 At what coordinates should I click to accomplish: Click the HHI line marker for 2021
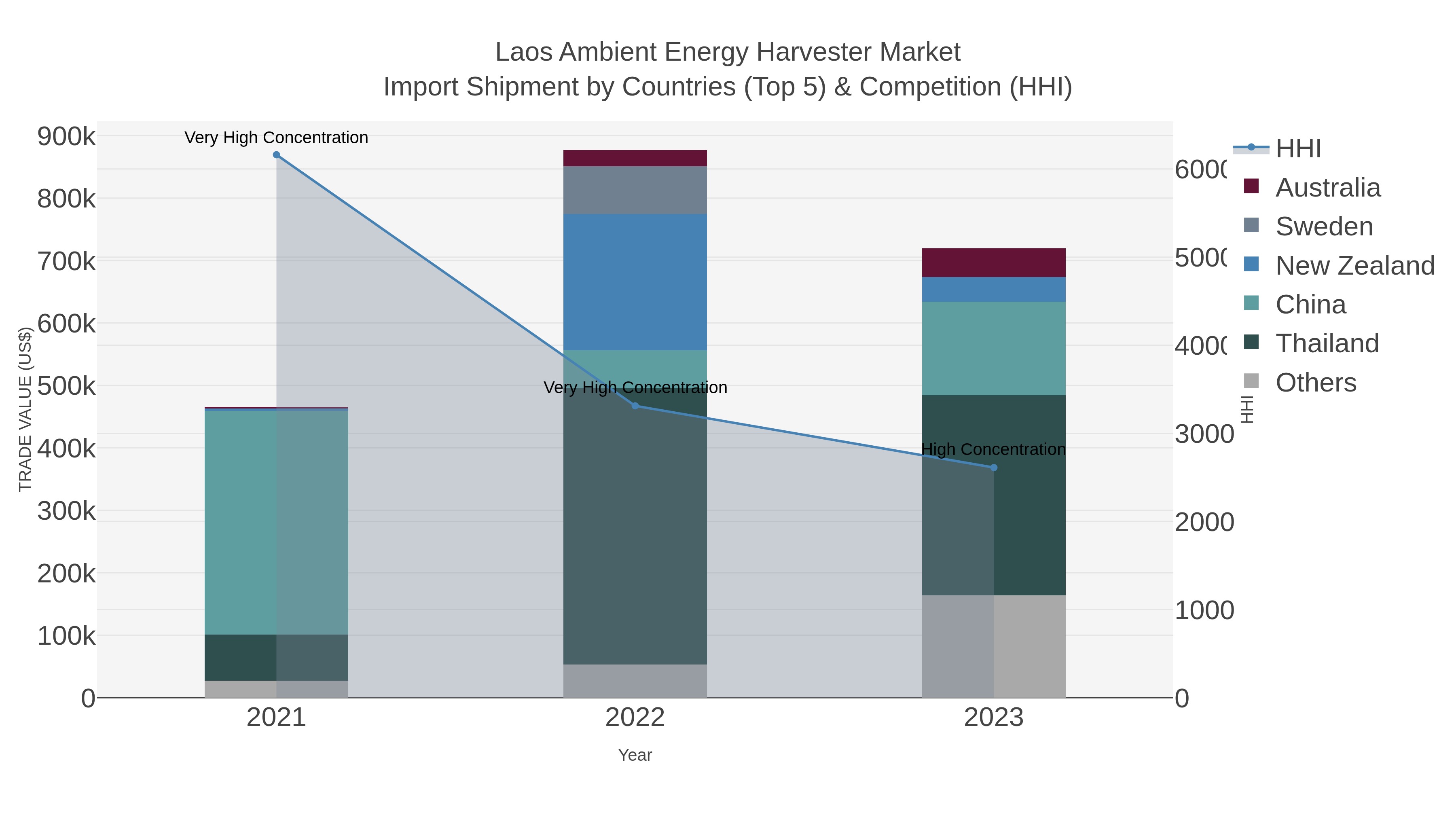point(276,155)
